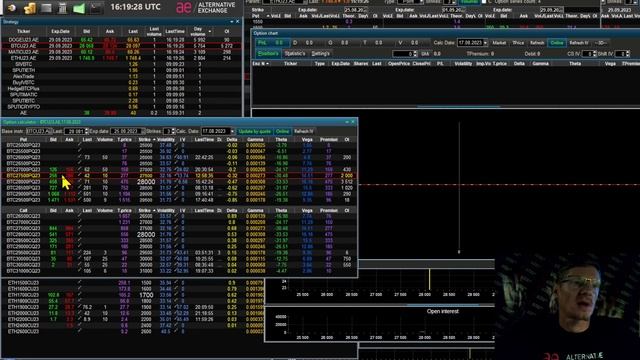This screenshot has height=360, width=640.
Task: Adjust Shift IV stepper in Option chart
Action: pos(627,53)
